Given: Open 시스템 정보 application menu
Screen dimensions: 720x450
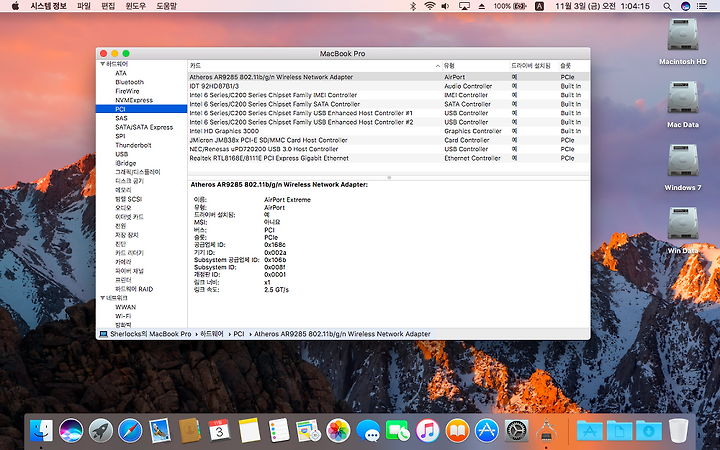Looking at the screenshot, I should coord(48,6).
